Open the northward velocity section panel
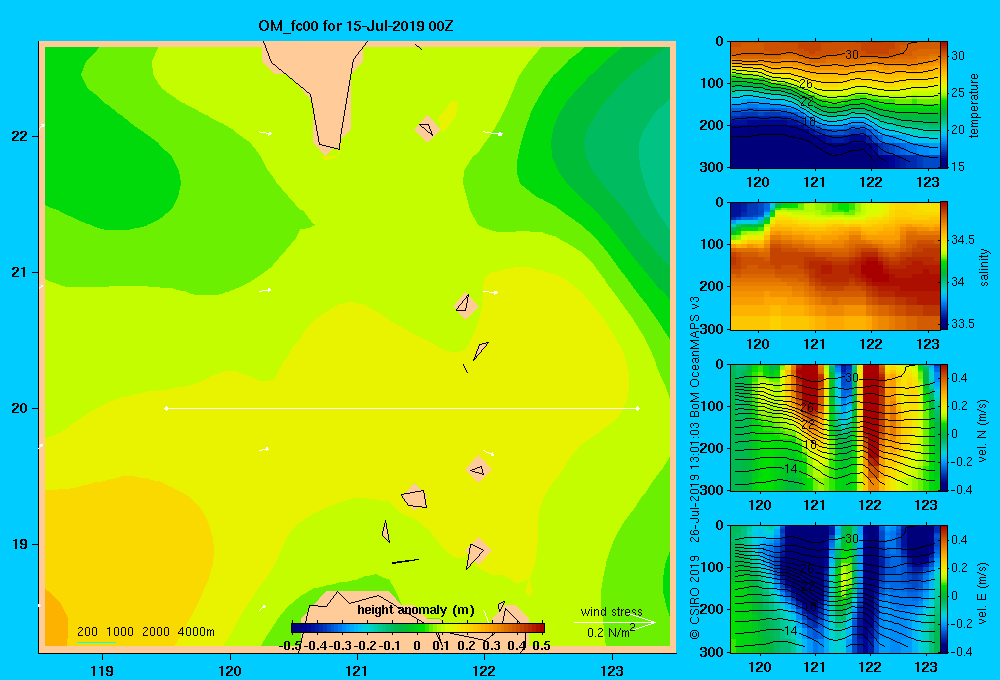Screen dimensions: 1000x680 pos(834,427)
